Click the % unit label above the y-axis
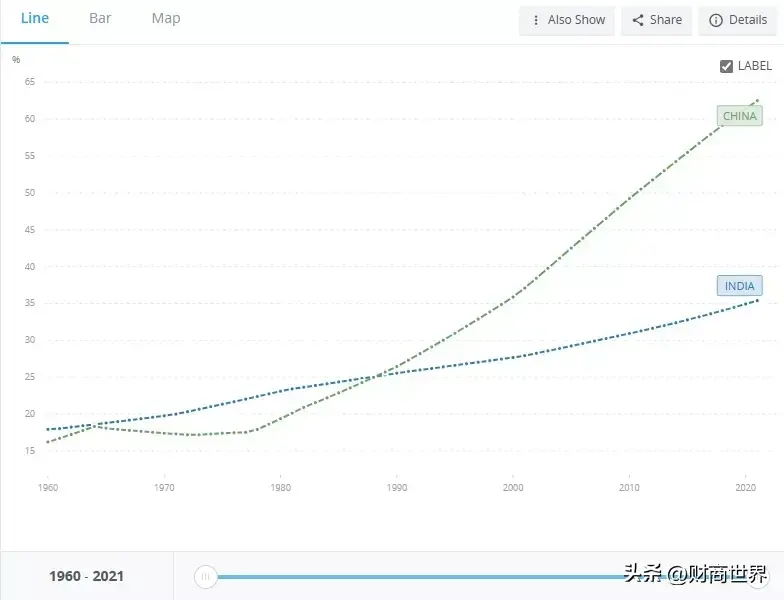Image resolution: width=784 pixels, height=600 pixels. pos(16,60)
